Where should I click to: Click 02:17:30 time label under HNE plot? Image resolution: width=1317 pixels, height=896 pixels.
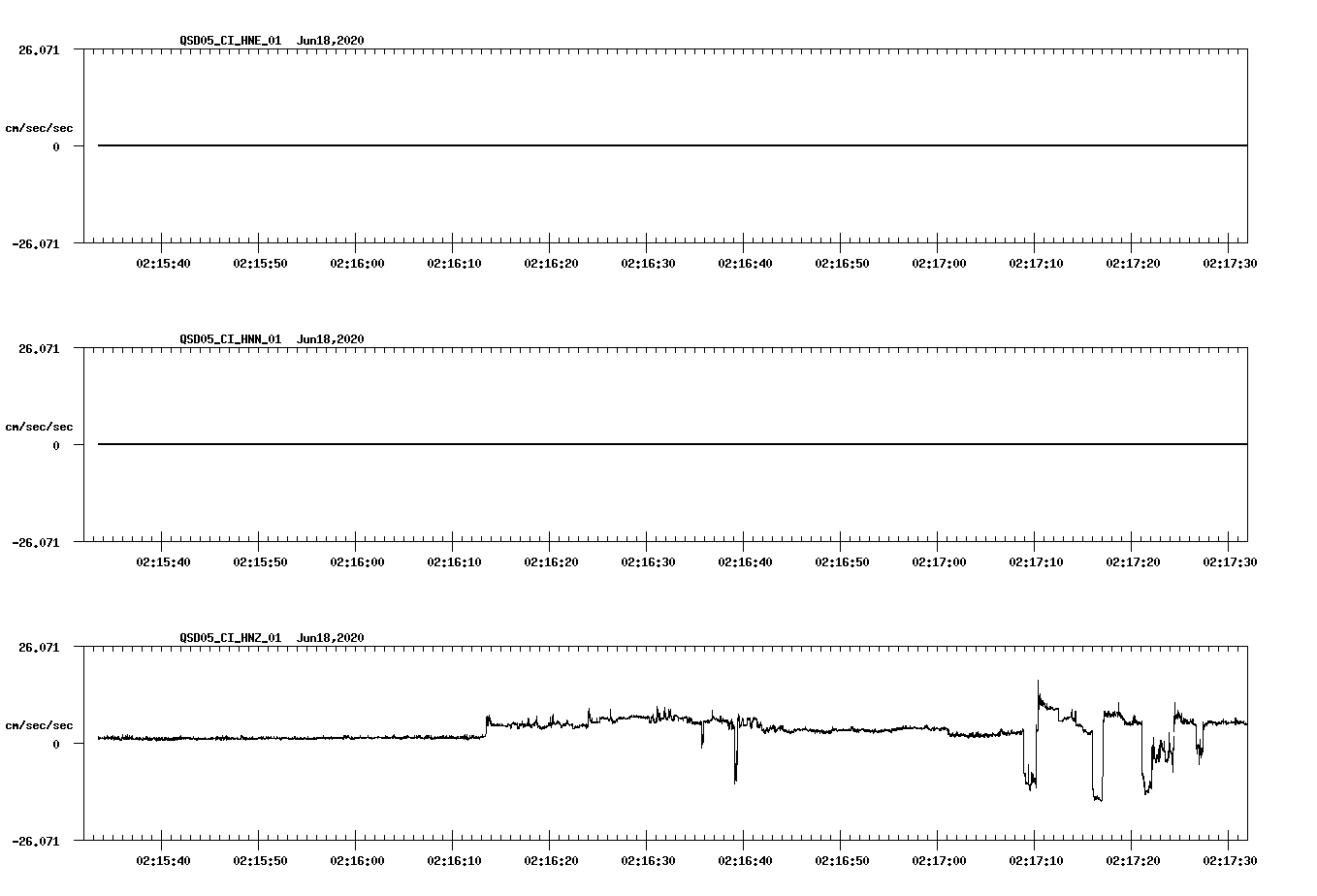(1230, 264)
